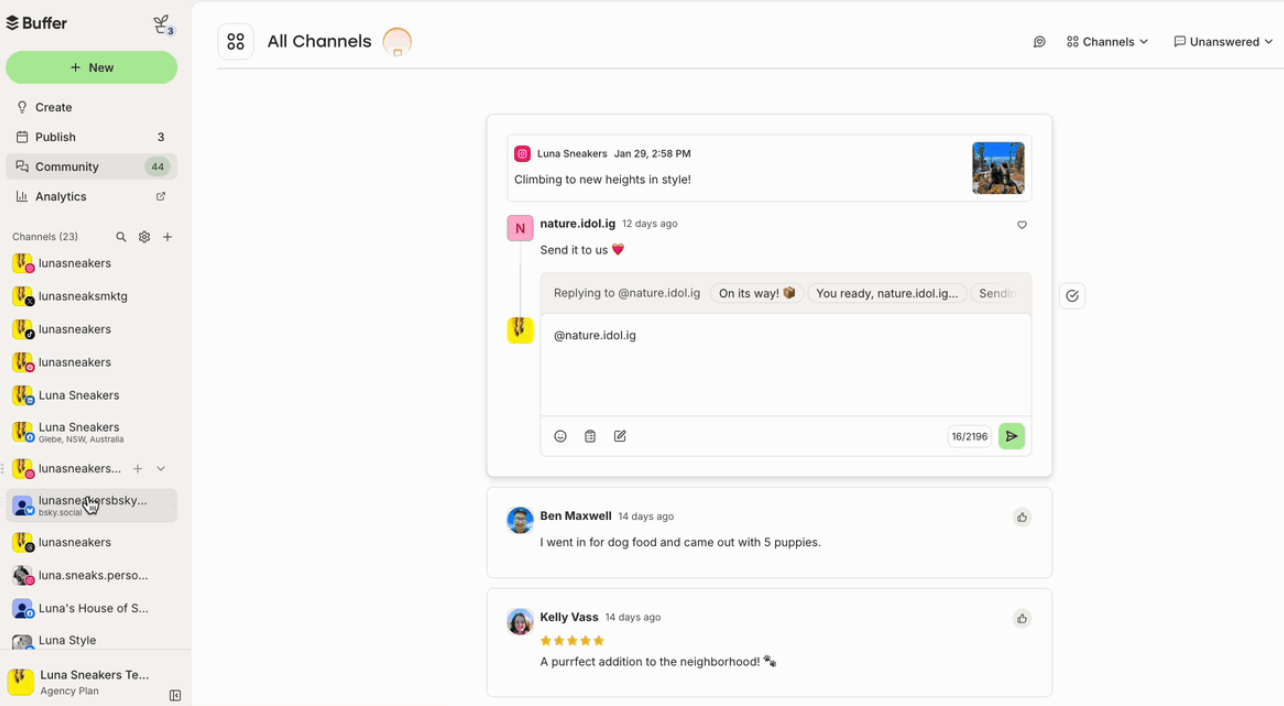This screenshot has height=706, width=1284.
Task: Open the comment bubble icon in header
Action: click(x=1040, y=42)
